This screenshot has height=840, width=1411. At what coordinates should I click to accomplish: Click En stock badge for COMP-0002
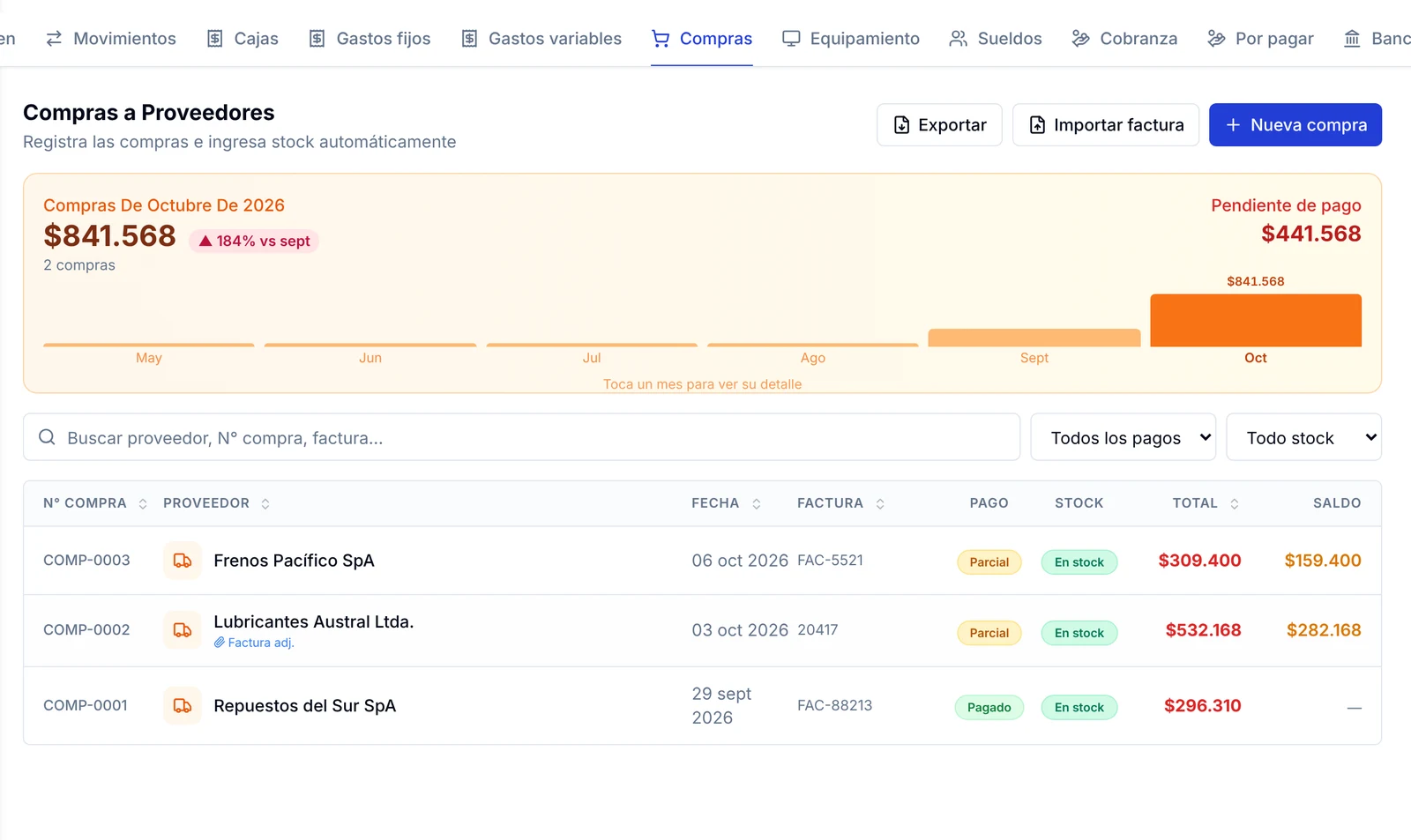1079,633
